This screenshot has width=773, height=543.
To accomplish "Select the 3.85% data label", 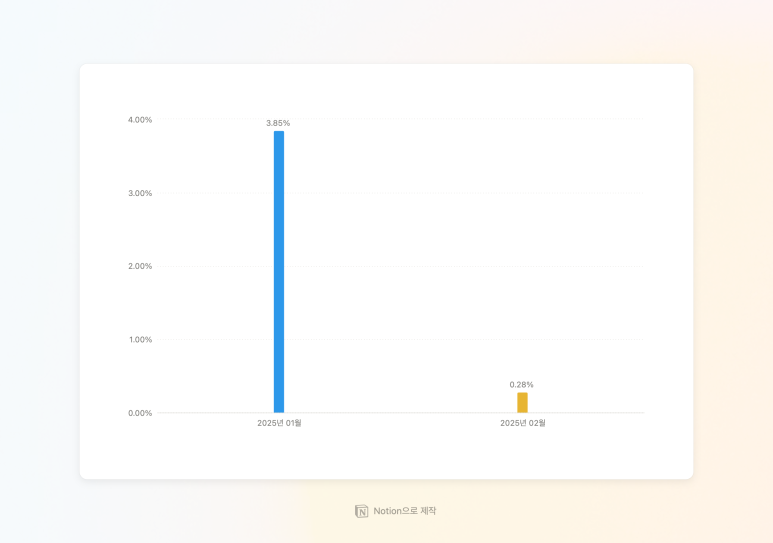I will (278, 123).
